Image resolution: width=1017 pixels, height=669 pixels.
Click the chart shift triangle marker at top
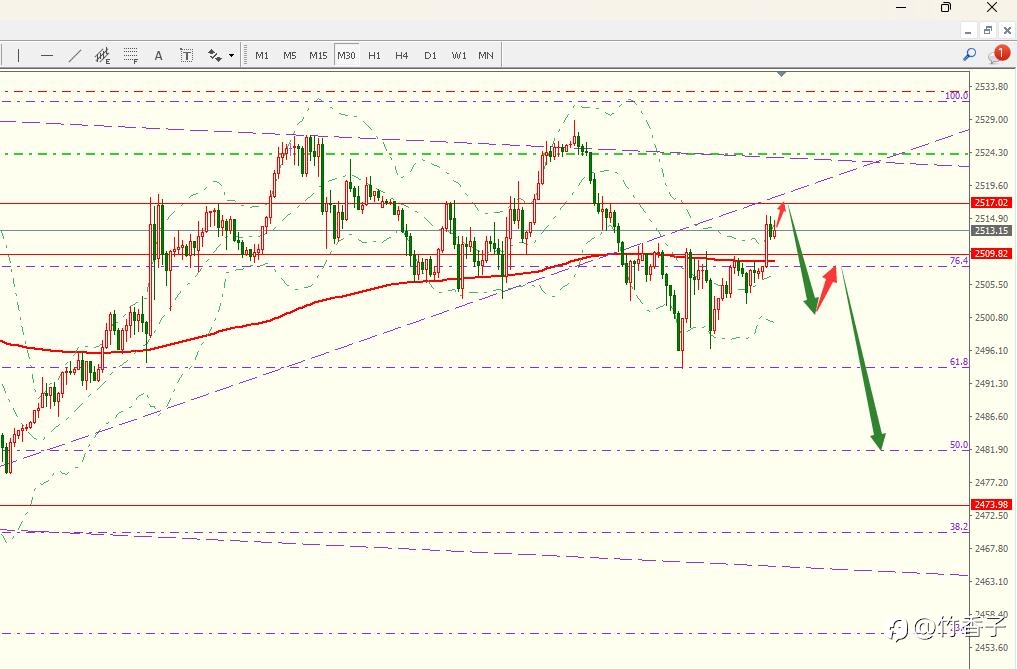pyautogui.click(x=782, y=75)
